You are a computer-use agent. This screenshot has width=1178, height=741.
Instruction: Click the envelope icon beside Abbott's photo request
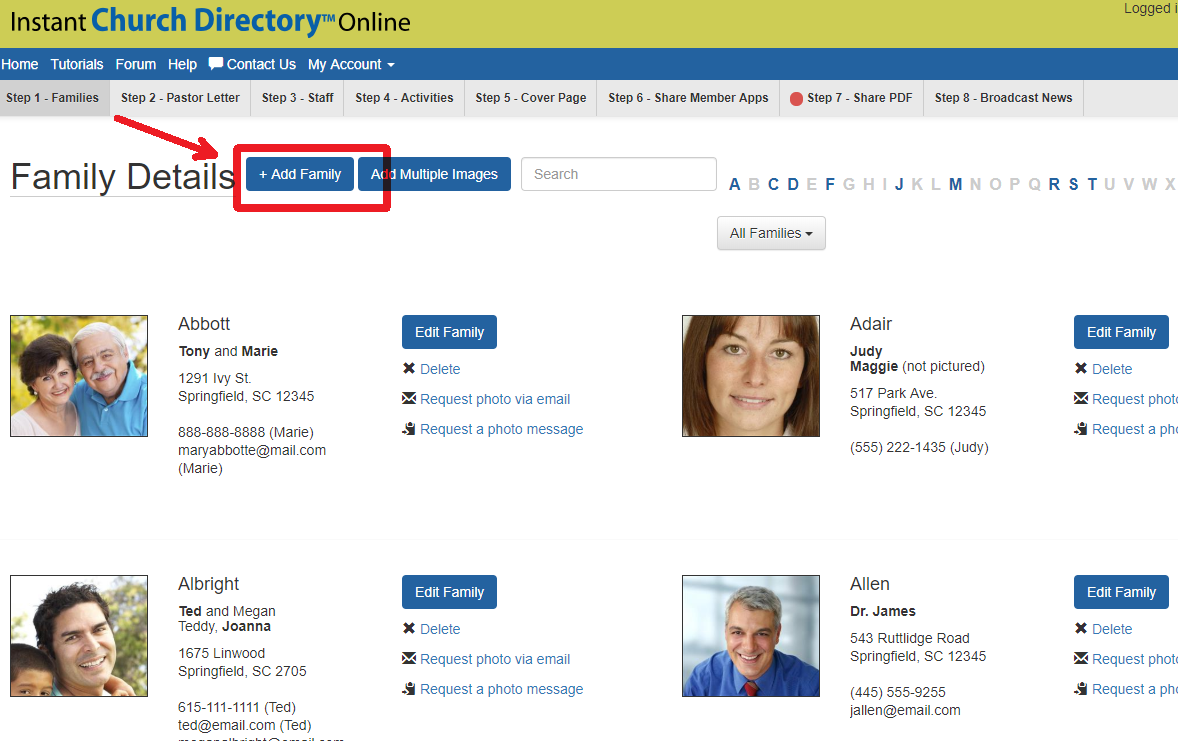[409, 399]
